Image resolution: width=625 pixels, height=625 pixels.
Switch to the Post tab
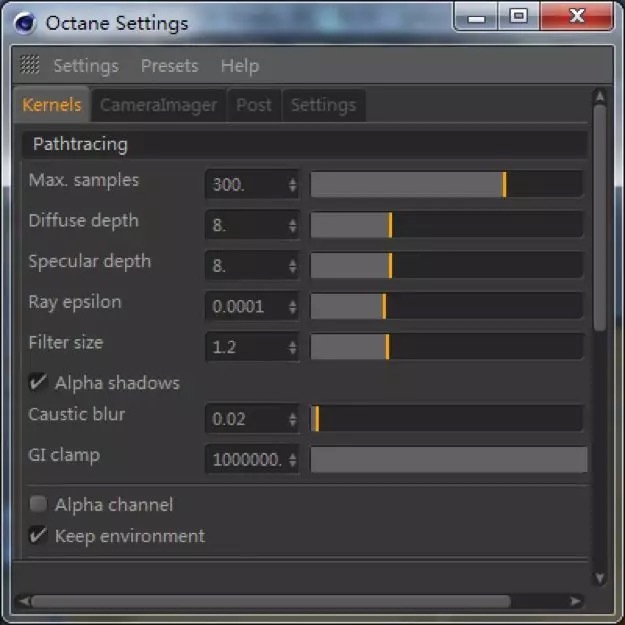[254, 105]
